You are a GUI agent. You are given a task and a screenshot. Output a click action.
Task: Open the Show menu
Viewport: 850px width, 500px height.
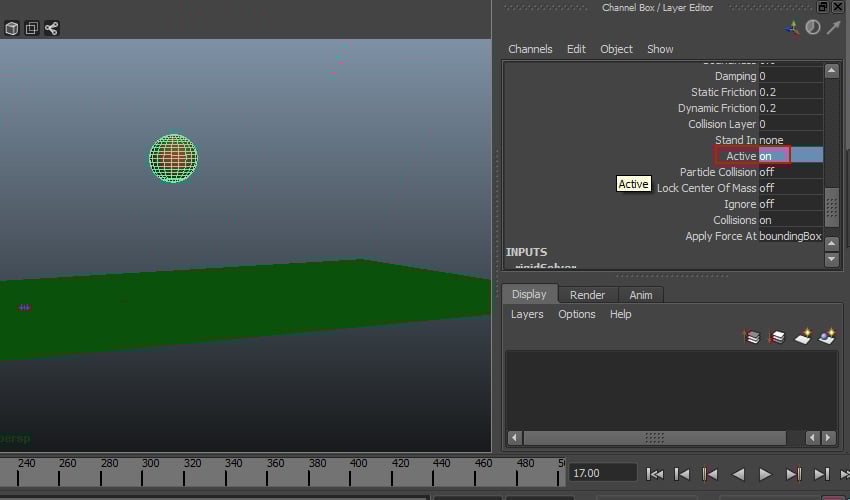pos(660,49)
